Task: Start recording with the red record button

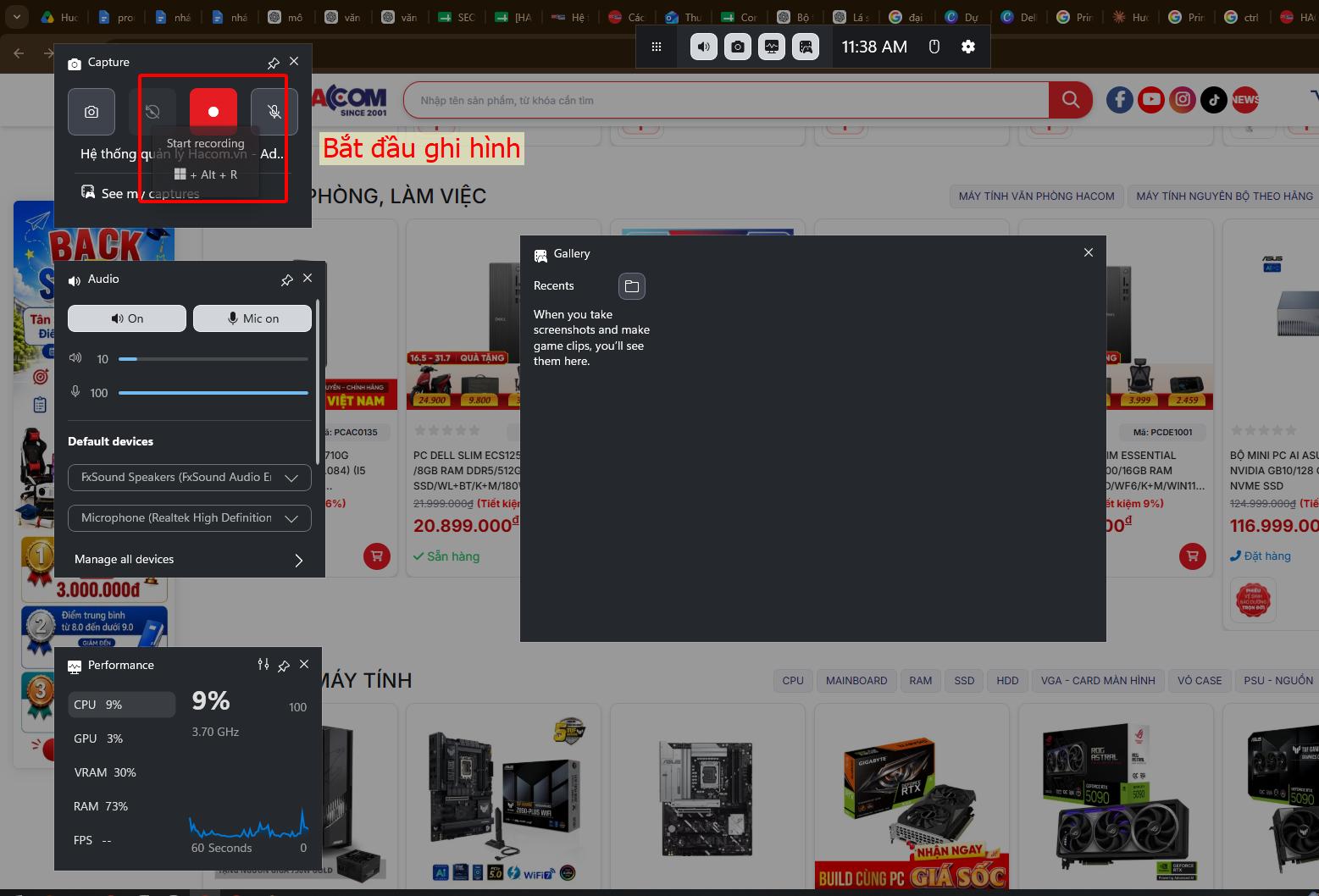Action: [213, 112]
